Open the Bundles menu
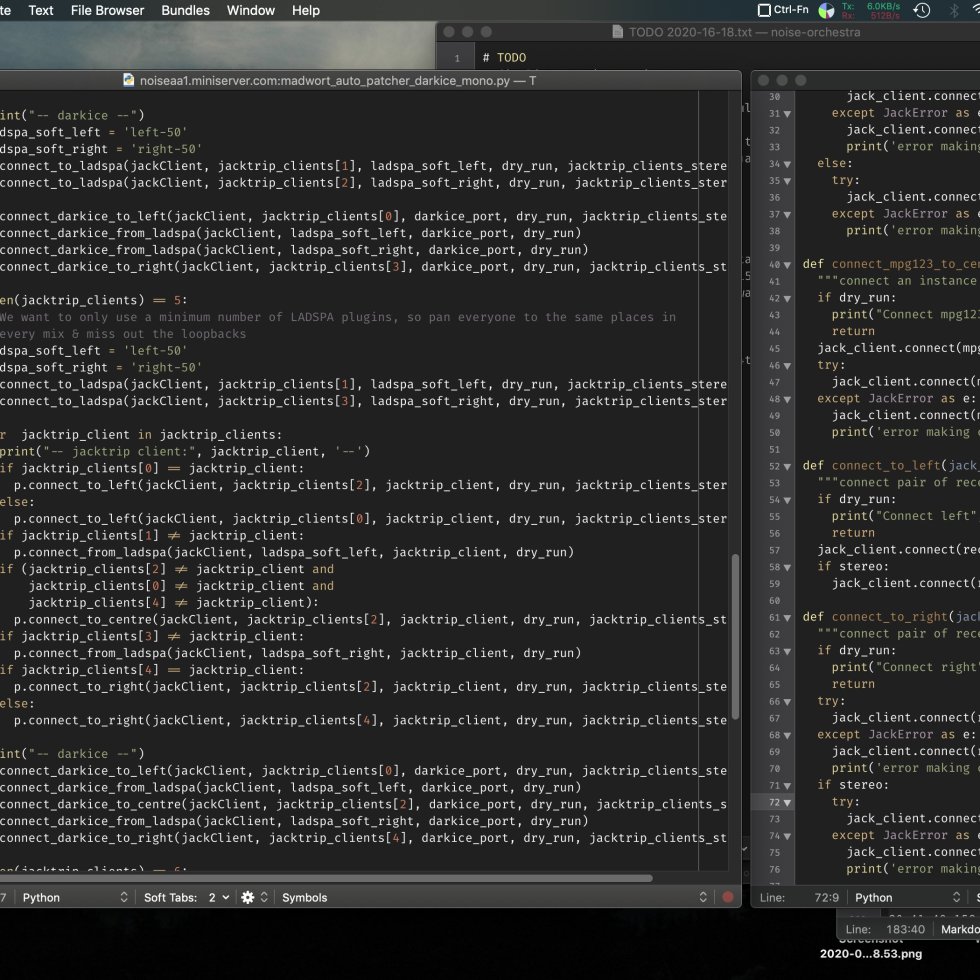 coord(185,10)
